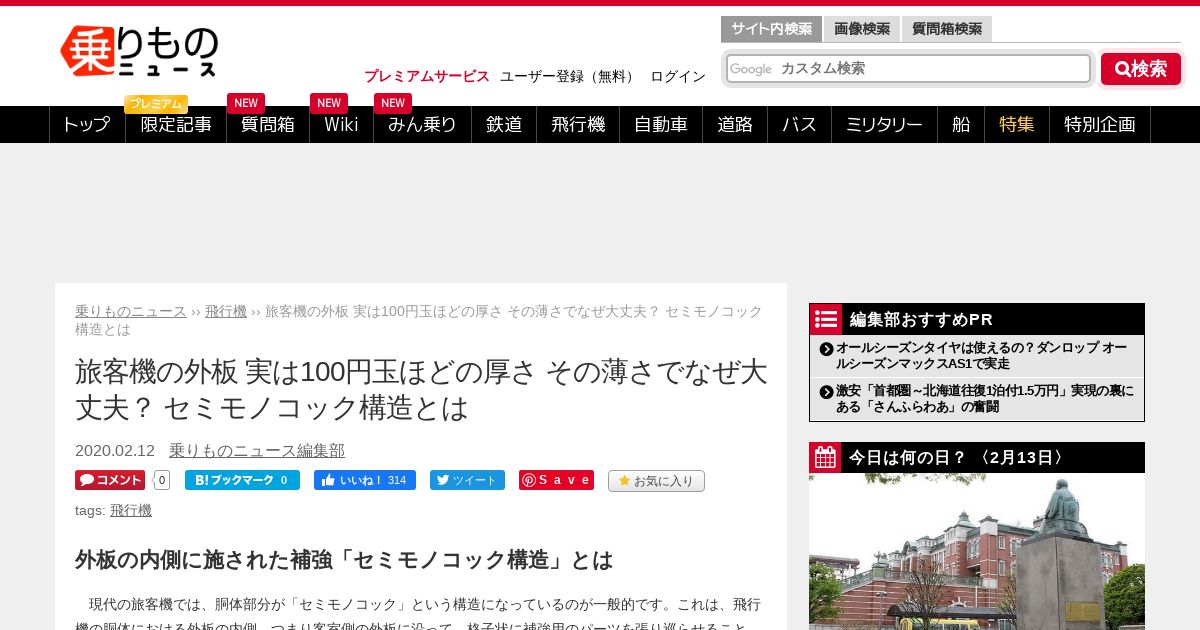Select the サイト内検索 search tab

point(771,29)
